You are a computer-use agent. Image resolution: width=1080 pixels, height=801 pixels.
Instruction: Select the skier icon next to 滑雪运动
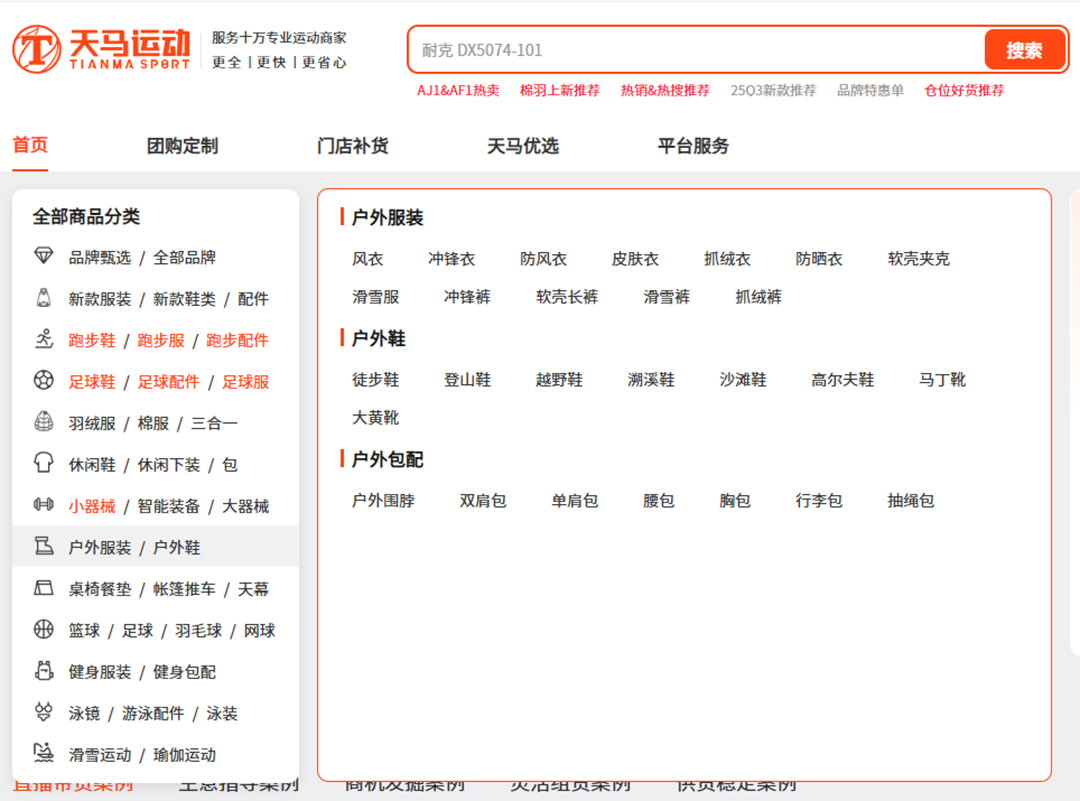43,755
